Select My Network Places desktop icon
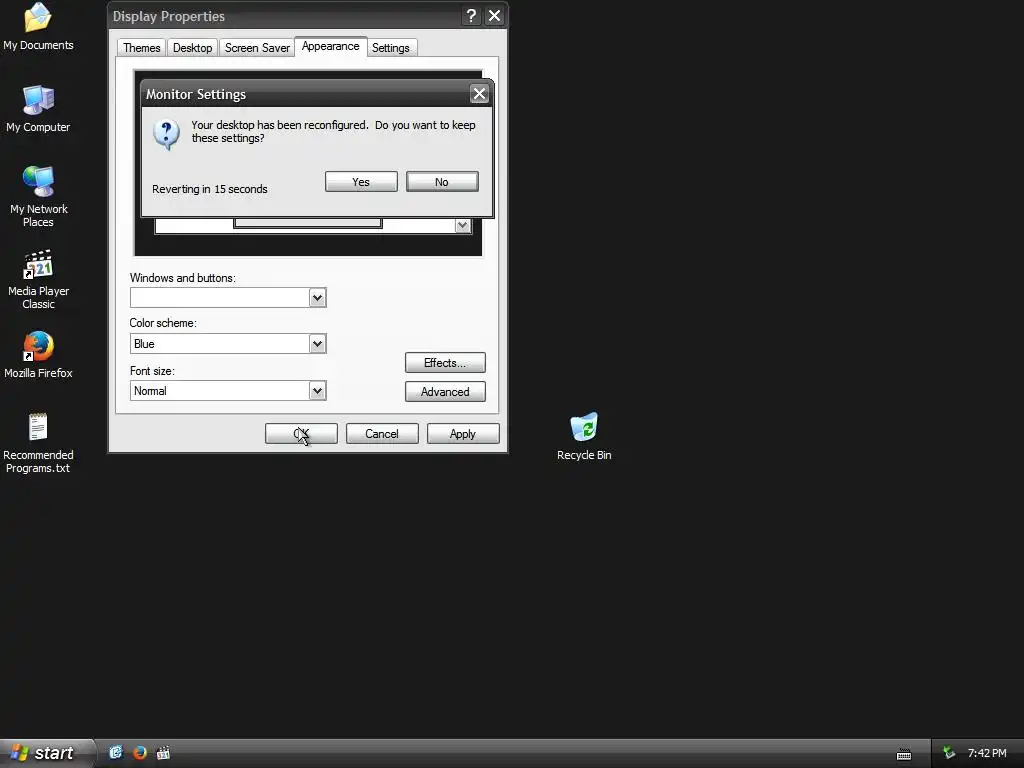The width and height of the screenshot is (1024, 768). tap(38, 196)
